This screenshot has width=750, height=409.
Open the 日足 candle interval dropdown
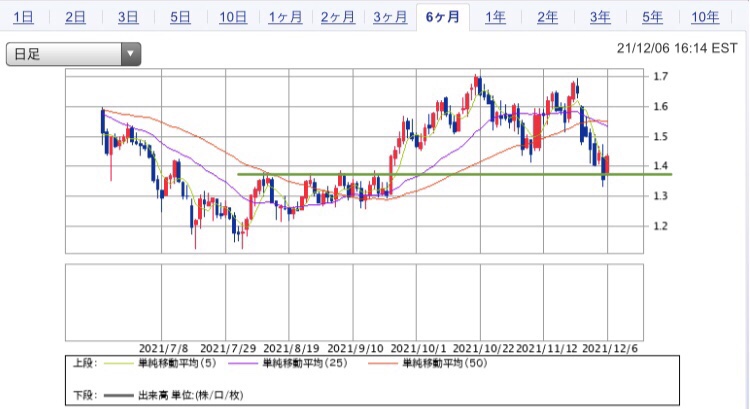click(x=73, y=54)
